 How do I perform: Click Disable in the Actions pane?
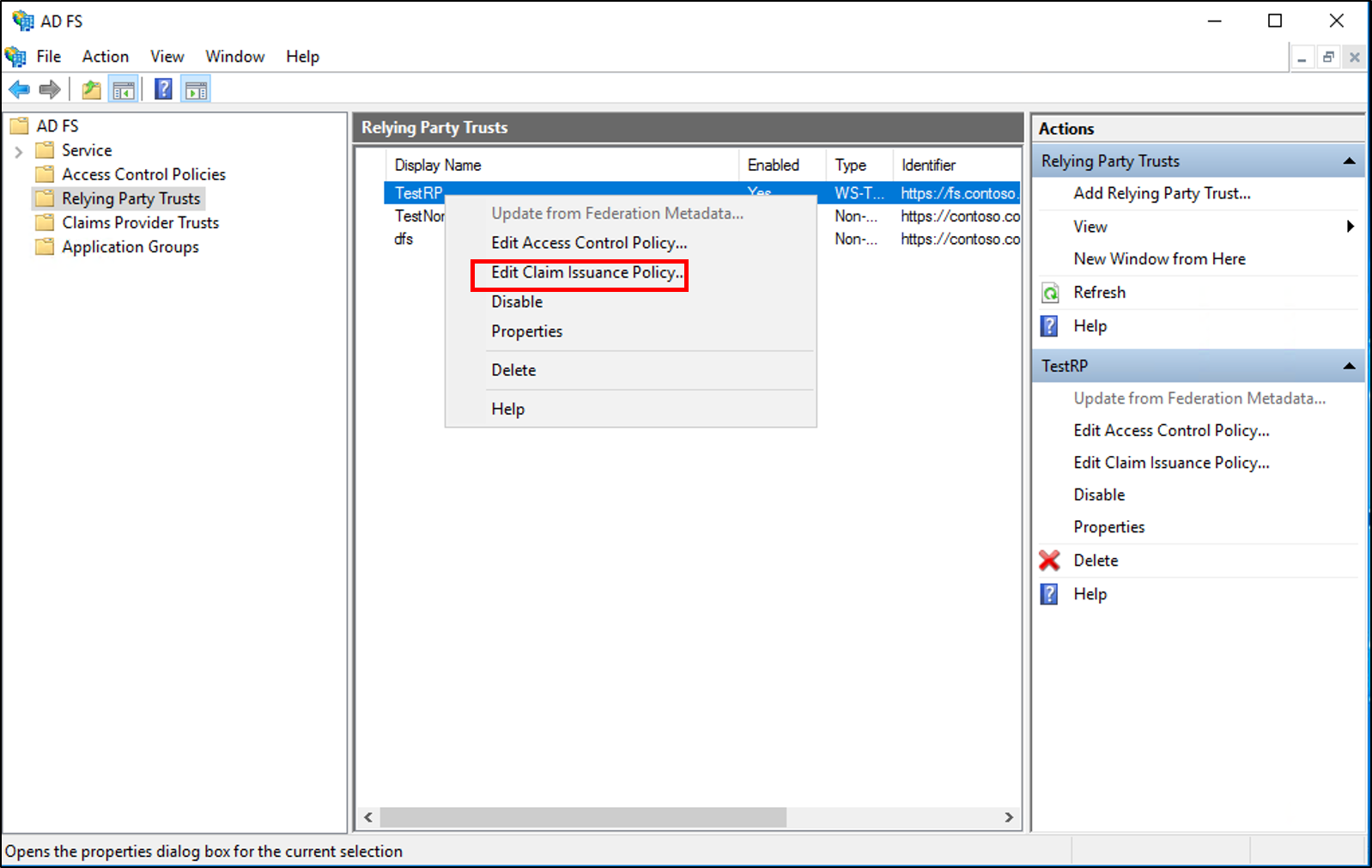click(1100, 495)
